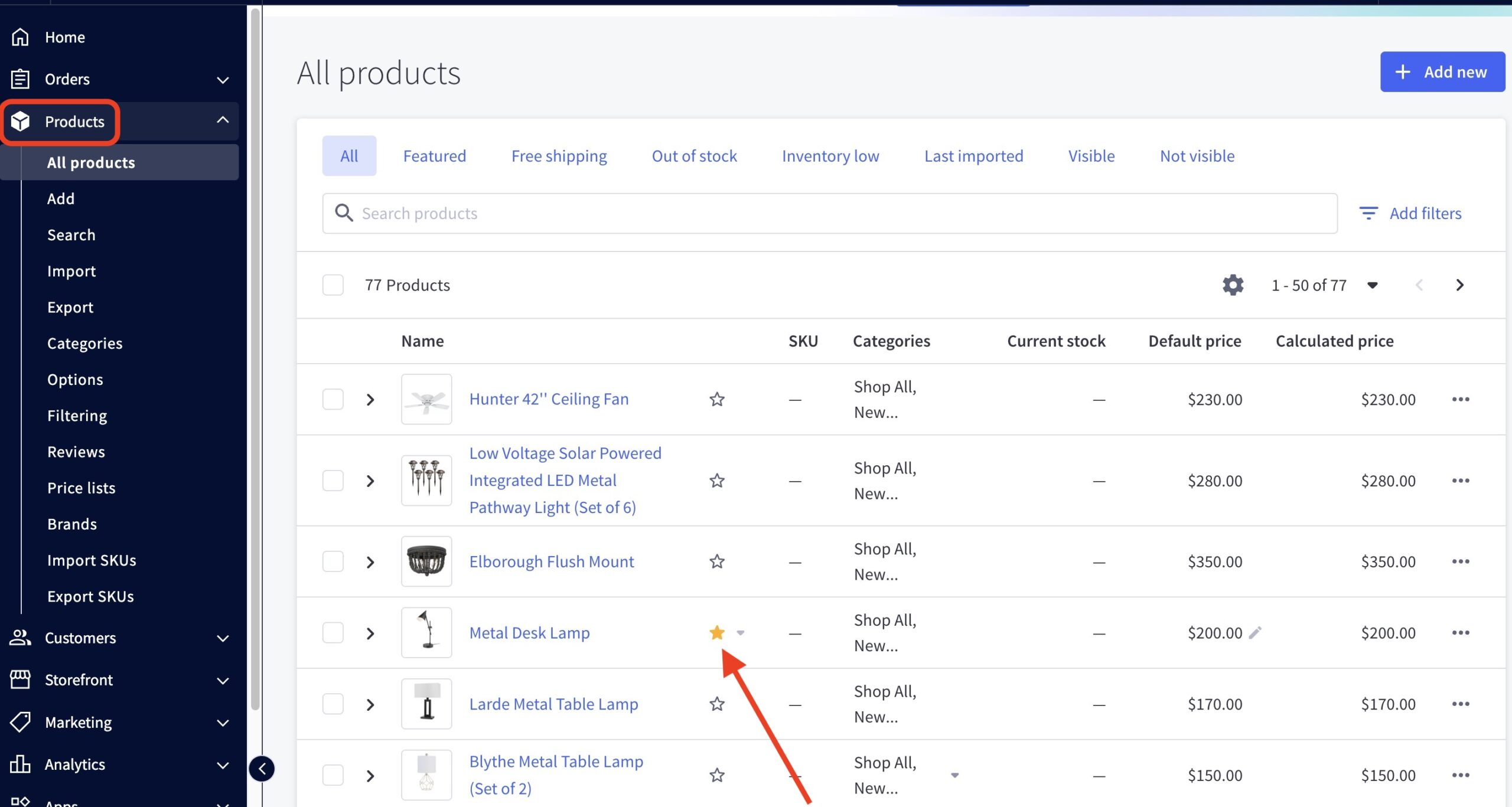This screenshot has height=807, width=1512.
Task: Unfeature the Metal Desk Lamp by clicking its star
Action: tap(717, 632)
